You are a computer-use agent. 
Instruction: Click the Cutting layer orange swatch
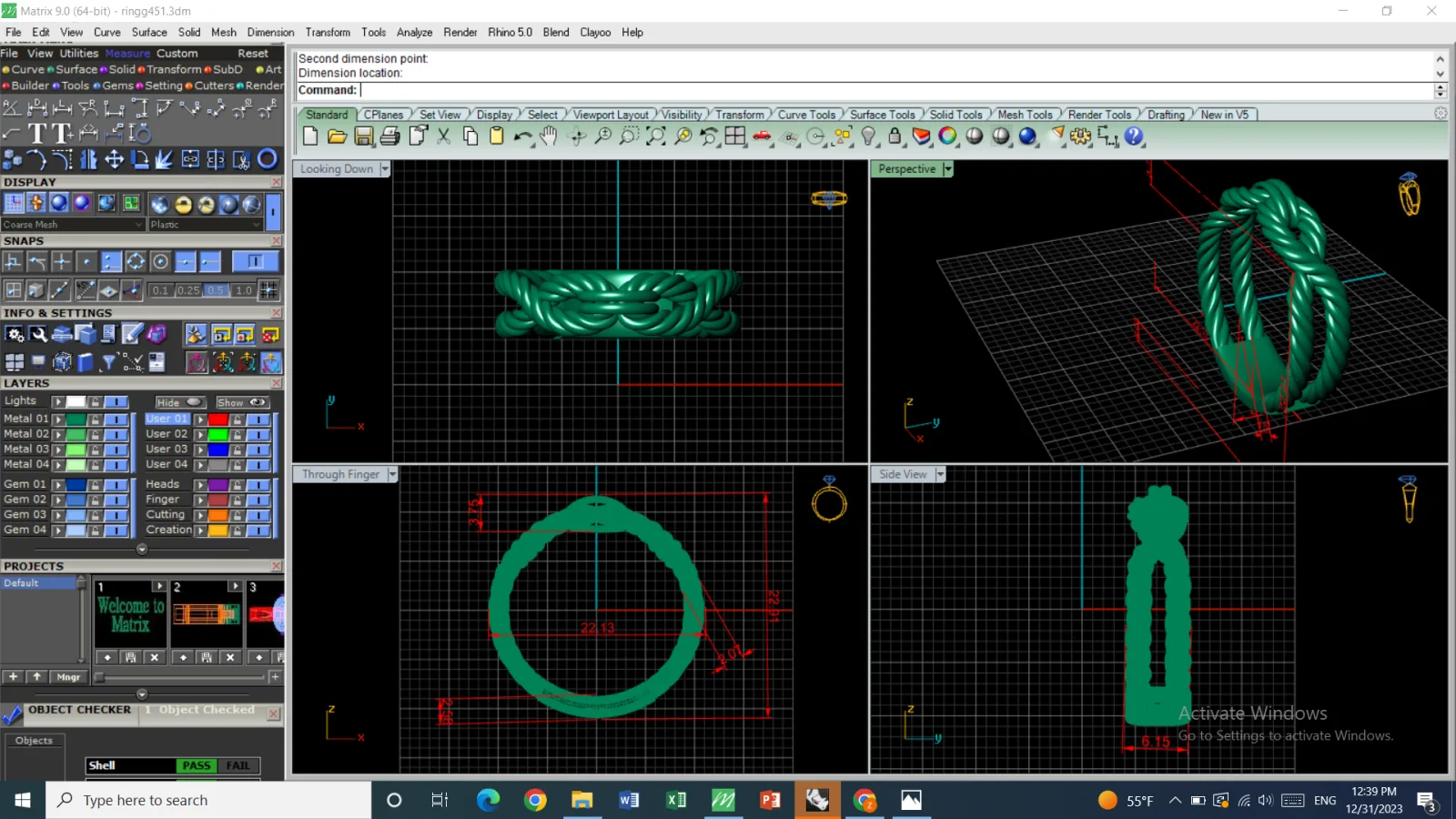(218, 515)
